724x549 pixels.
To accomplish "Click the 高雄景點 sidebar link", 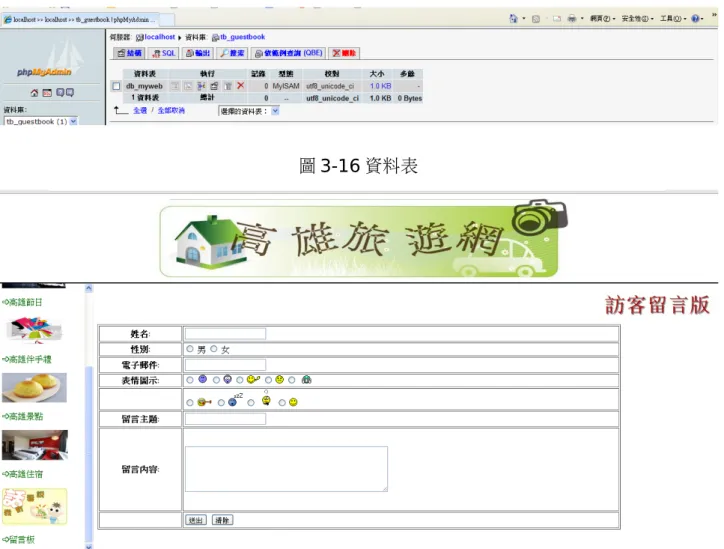I will click(22, 416).
